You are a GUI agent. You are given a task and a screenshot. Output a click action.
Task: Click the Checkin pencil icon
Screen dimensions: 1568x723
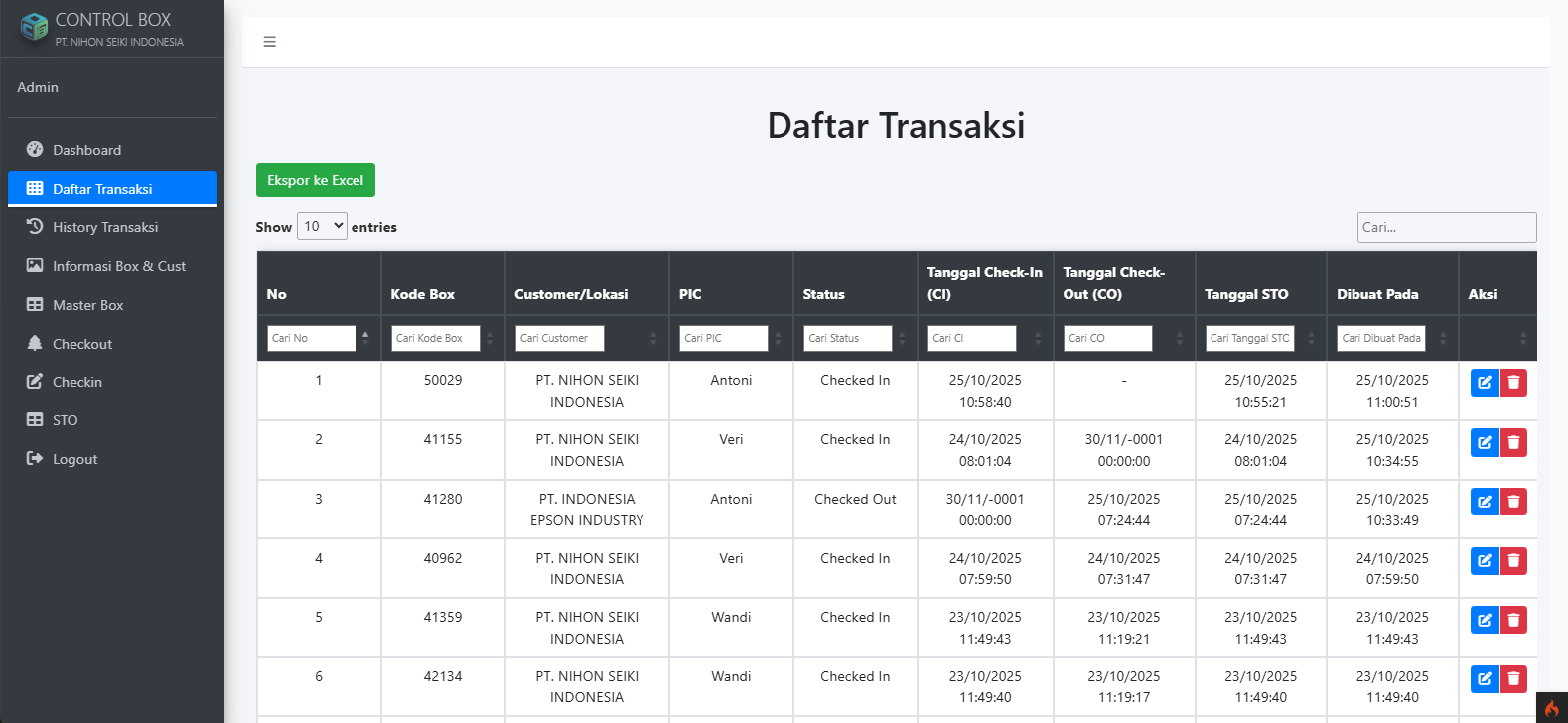click(x=35, y=381)
